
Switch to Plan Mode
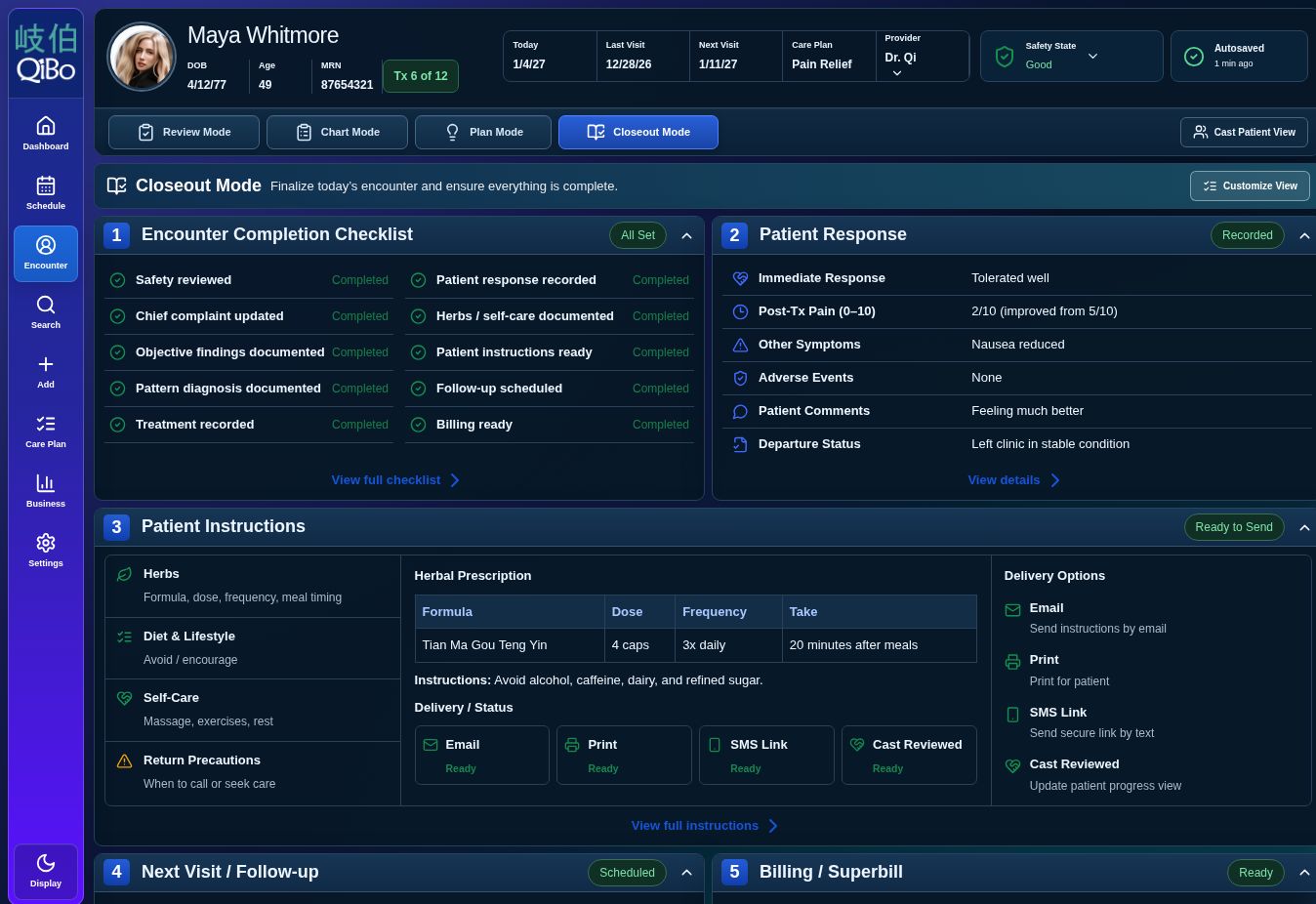[483, 132]
